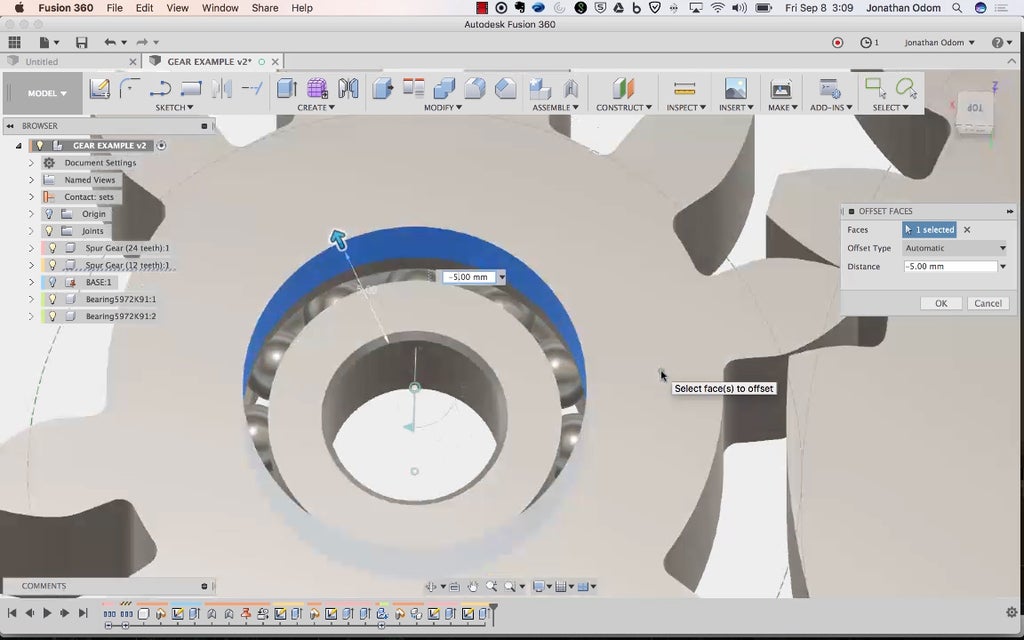
Task: Click the Measure icon under Inspect
Action: (x=684, y=89)
